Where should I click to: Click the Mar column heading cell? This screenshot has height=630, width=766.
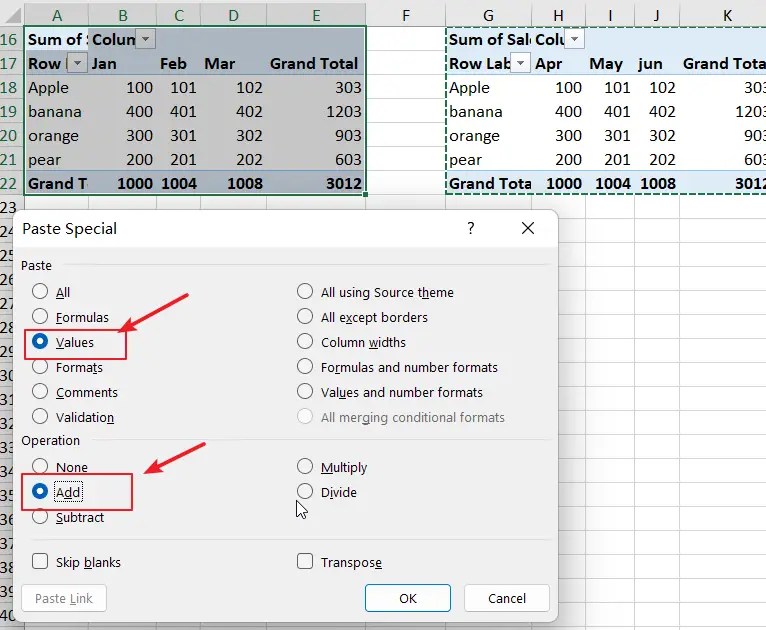tap(234, 63)
